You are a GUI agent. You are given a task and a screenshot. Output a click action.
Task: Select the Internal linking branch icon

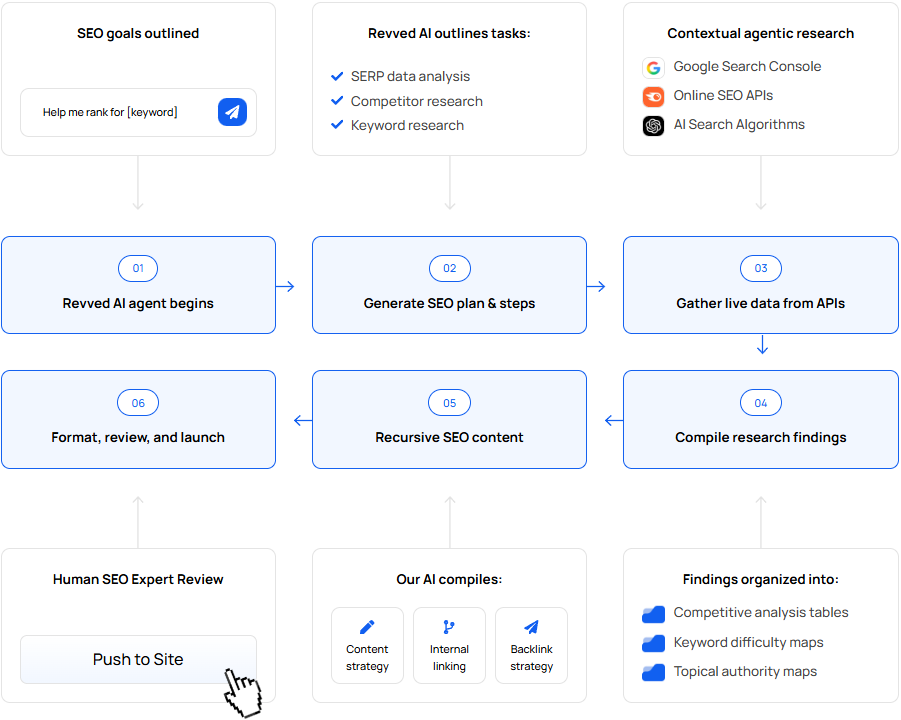[449, 627]
